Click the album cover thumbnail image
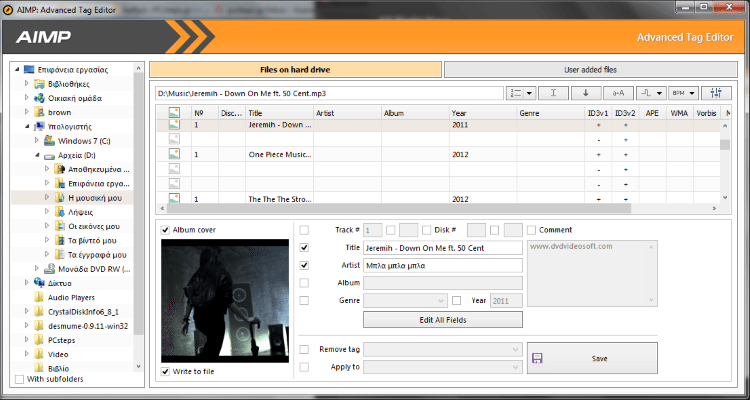Image resolution: width=750 pixels, height=400 pixels. point(225,301)
